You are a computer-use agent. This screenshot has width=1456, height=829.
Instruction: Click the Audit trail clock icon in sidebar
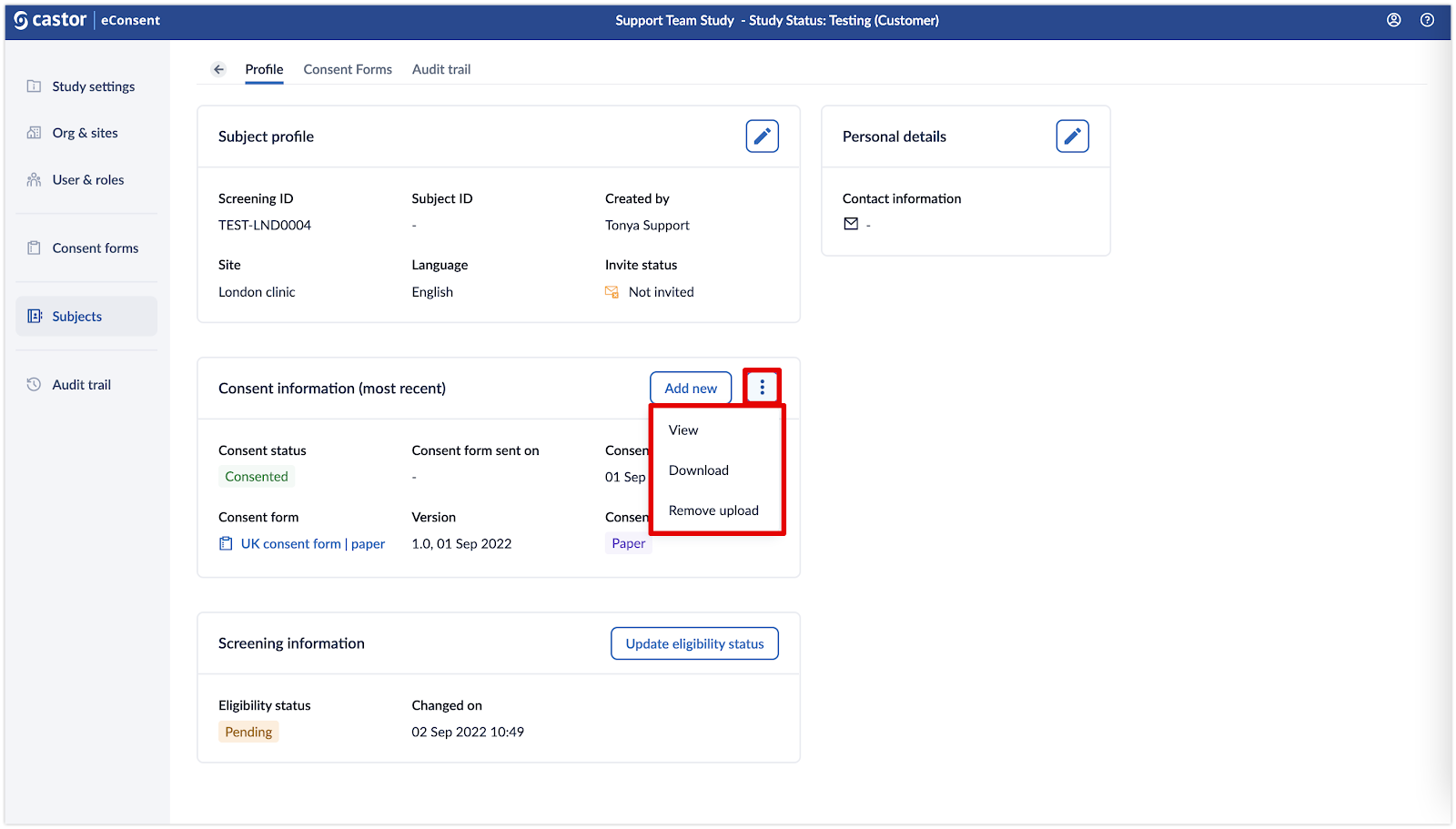click(34, 385)
